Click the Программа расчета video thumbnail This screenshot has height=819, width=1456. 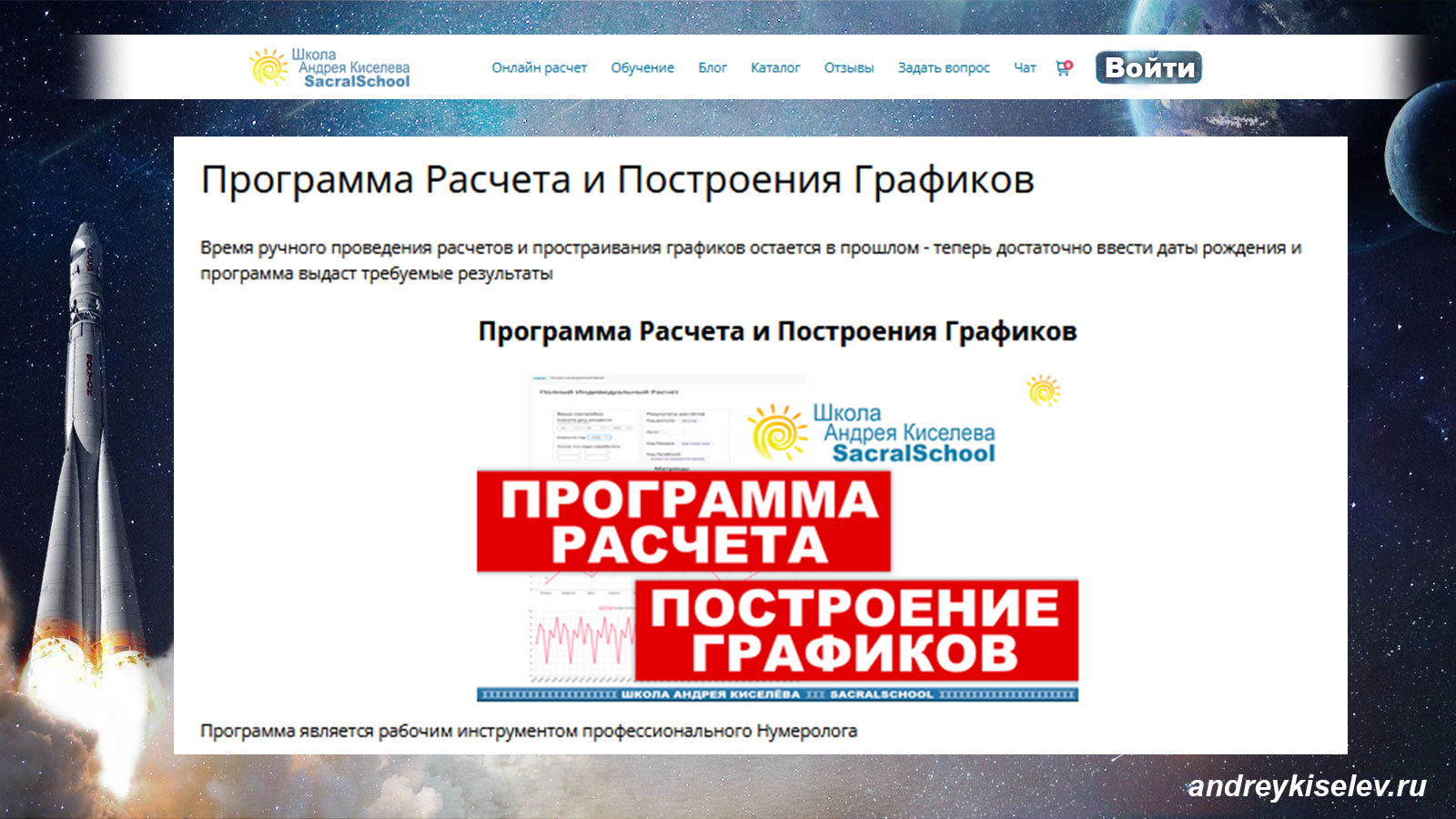point(778,537)
